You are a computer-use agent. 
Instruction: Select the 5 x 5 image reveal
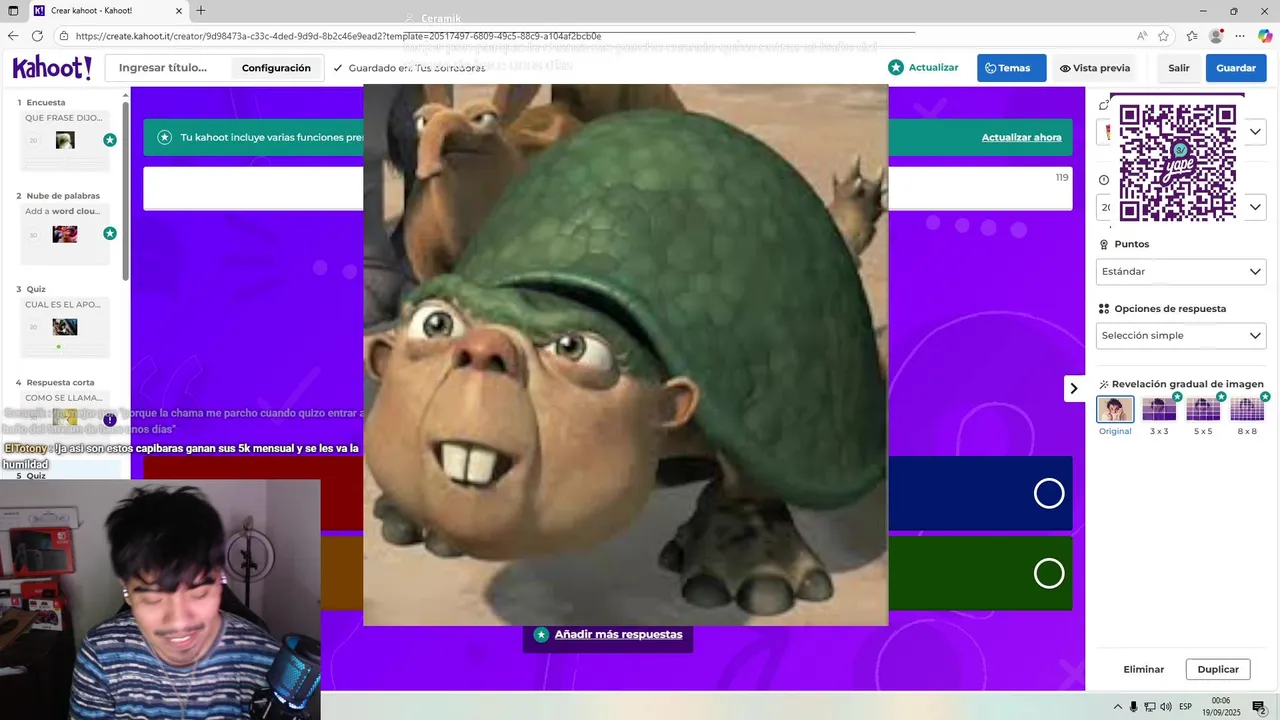1203,409
